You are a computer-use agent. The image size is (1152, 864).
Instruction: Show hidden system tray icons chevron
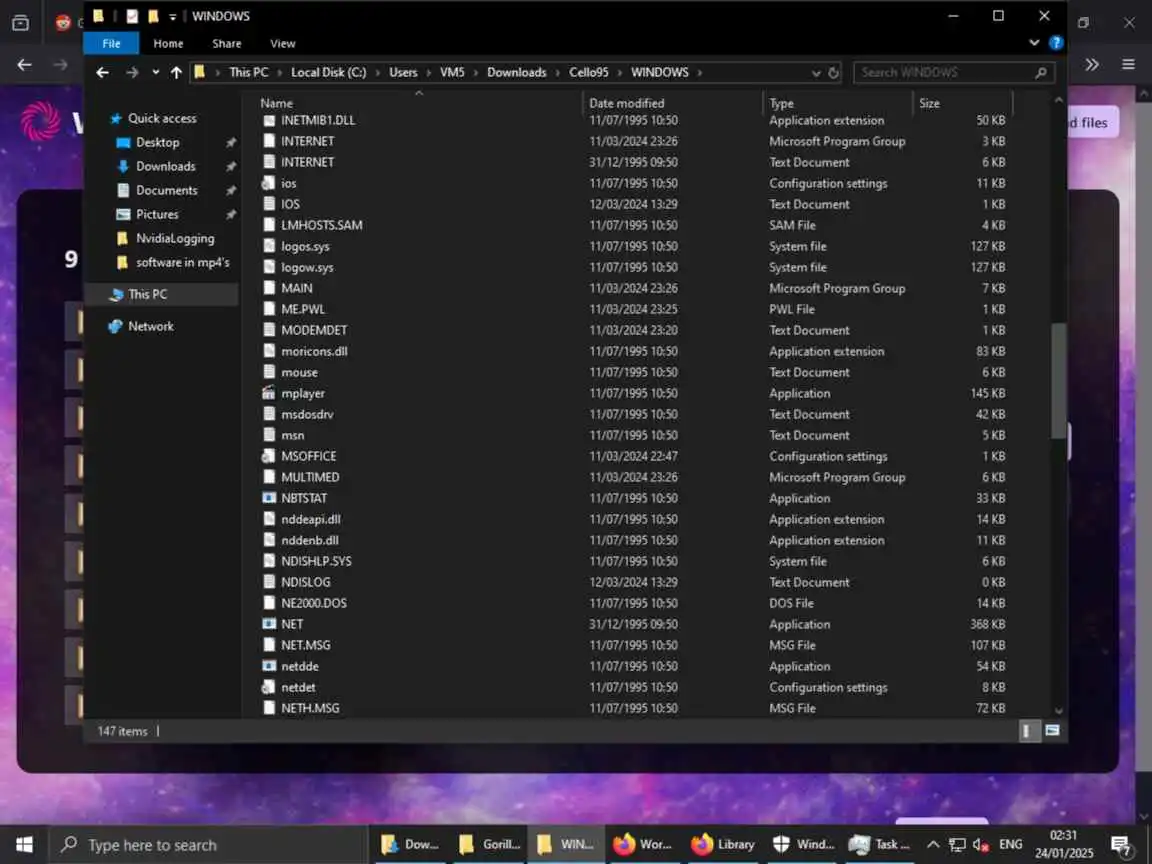[932, 845]
